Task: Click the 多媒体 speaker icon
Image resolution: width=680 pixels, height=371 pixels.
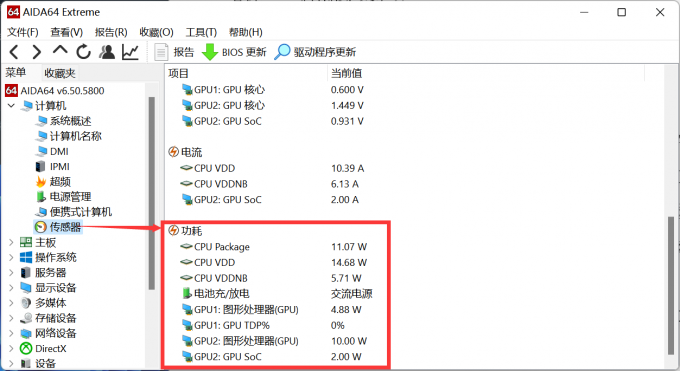Action: pyautogui.click(x=26, y=303)
